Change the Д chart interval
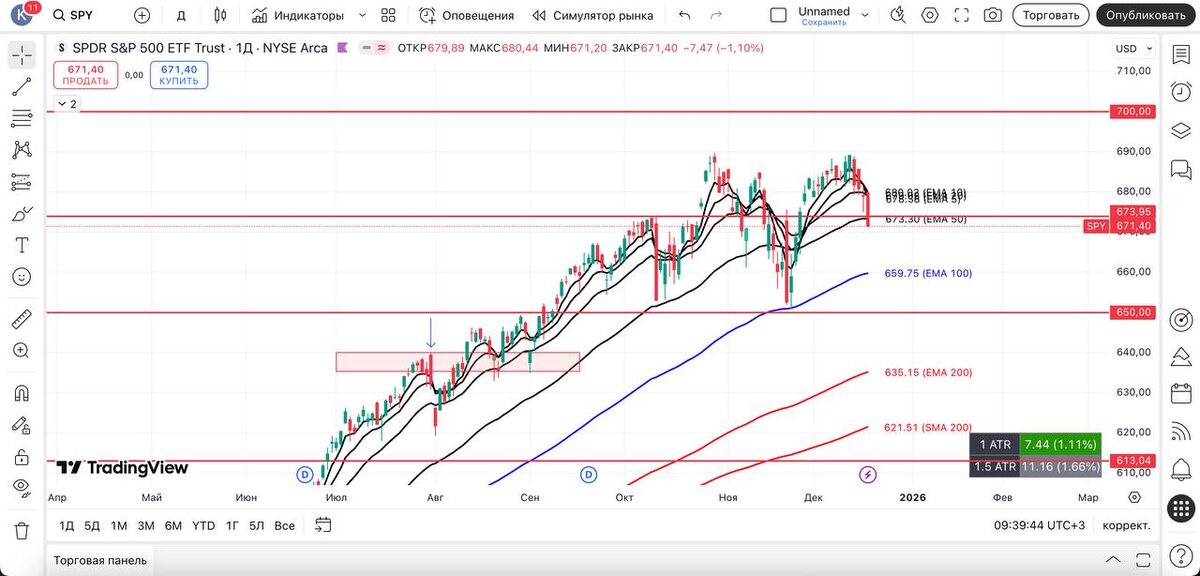Viewport: 1200px width, 576px height. point(181,15)
